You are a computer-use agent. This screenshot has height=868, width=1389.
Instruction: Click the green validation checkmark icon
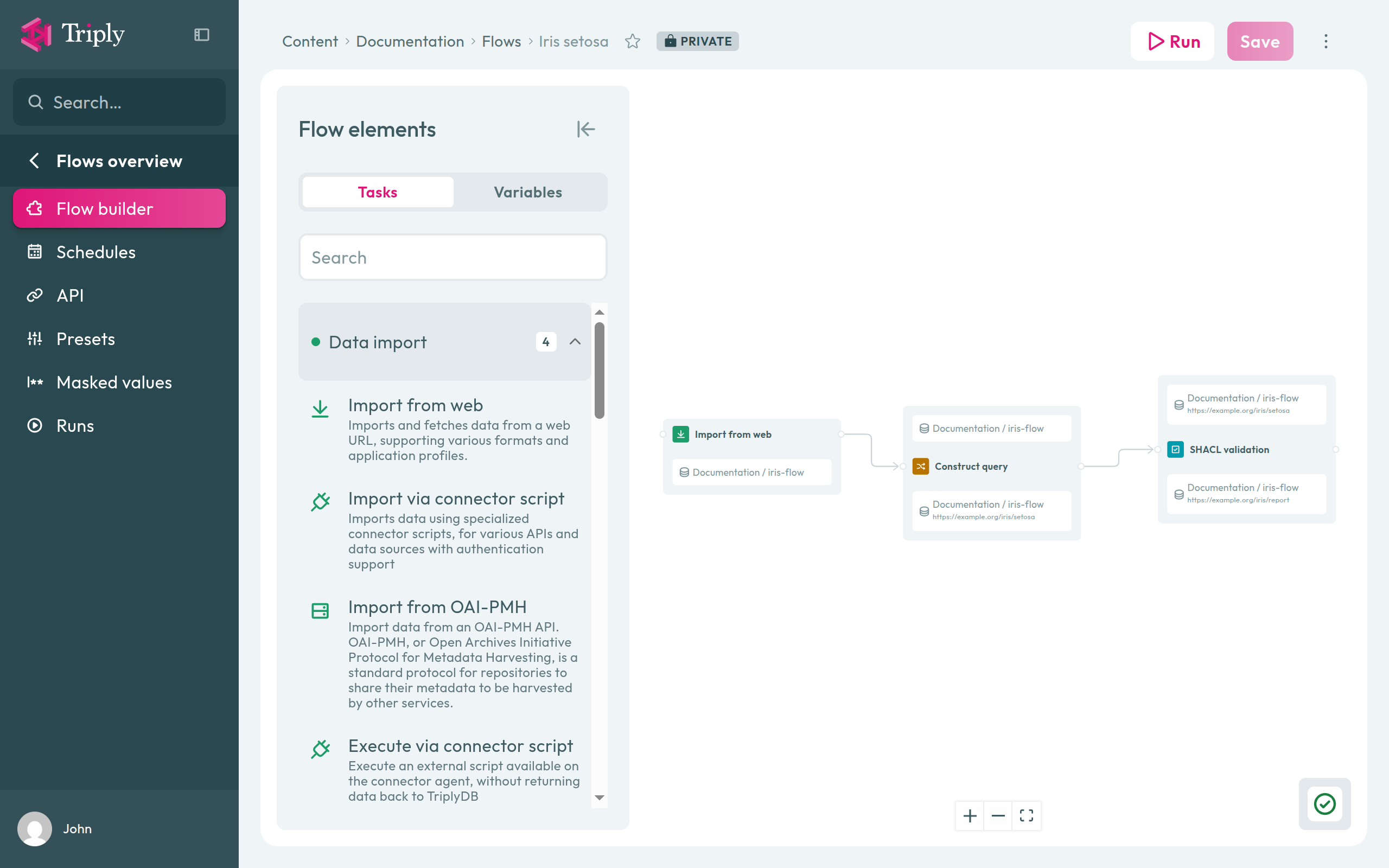(1325, 803)
